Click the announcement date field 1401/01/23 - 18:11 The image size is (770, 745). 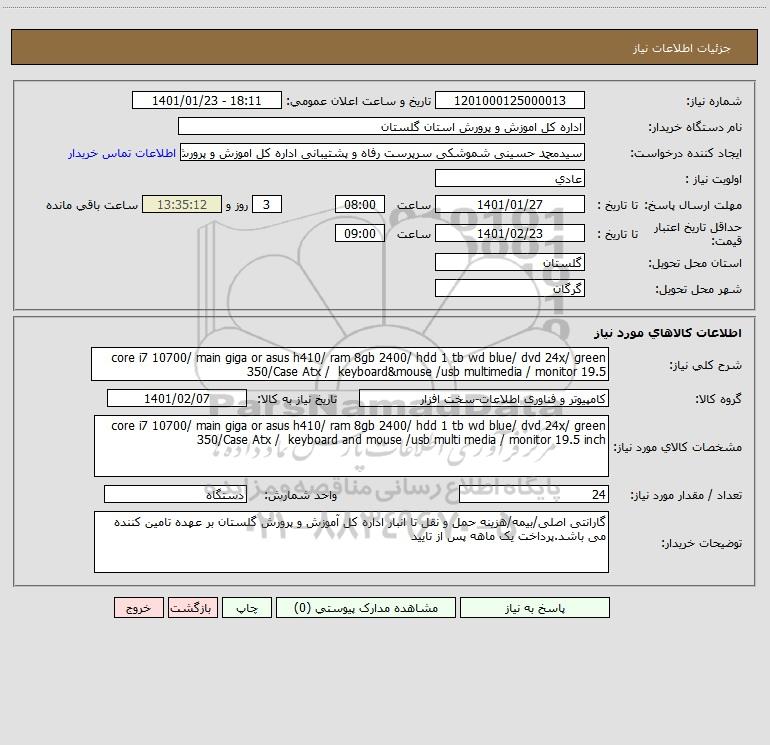click(207, 100)
